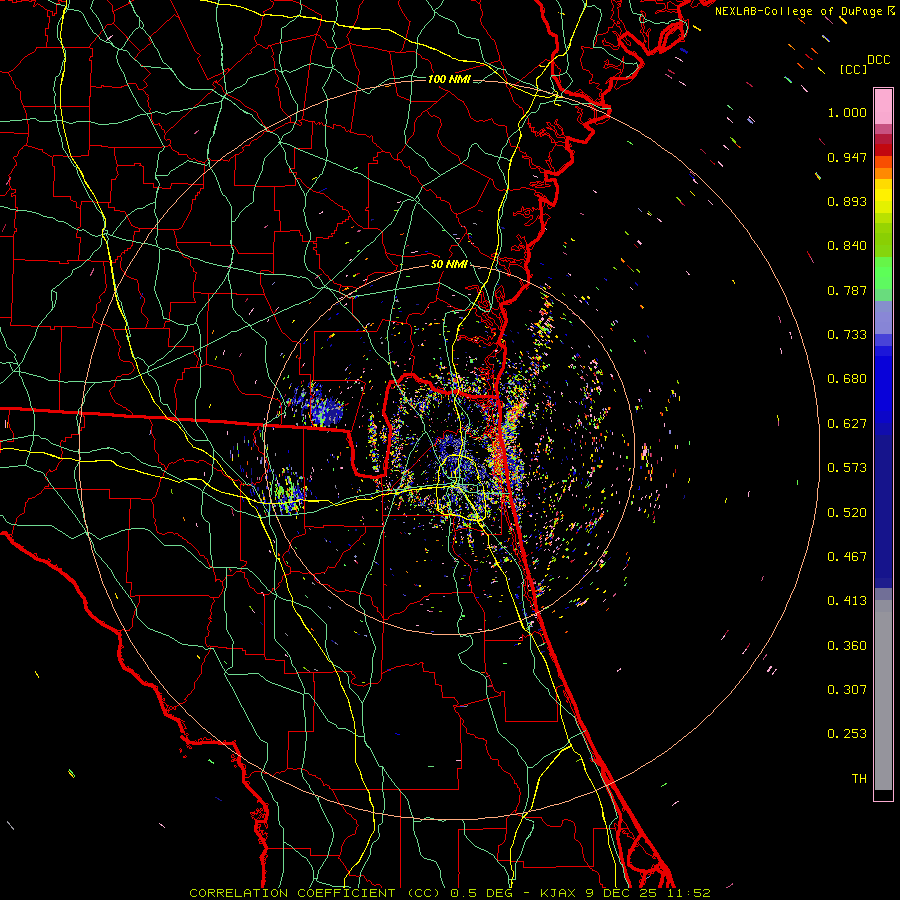This screenshot has width=900, height=900.
Task: Click the DCC product label
Action: click(x=878, y=60)
